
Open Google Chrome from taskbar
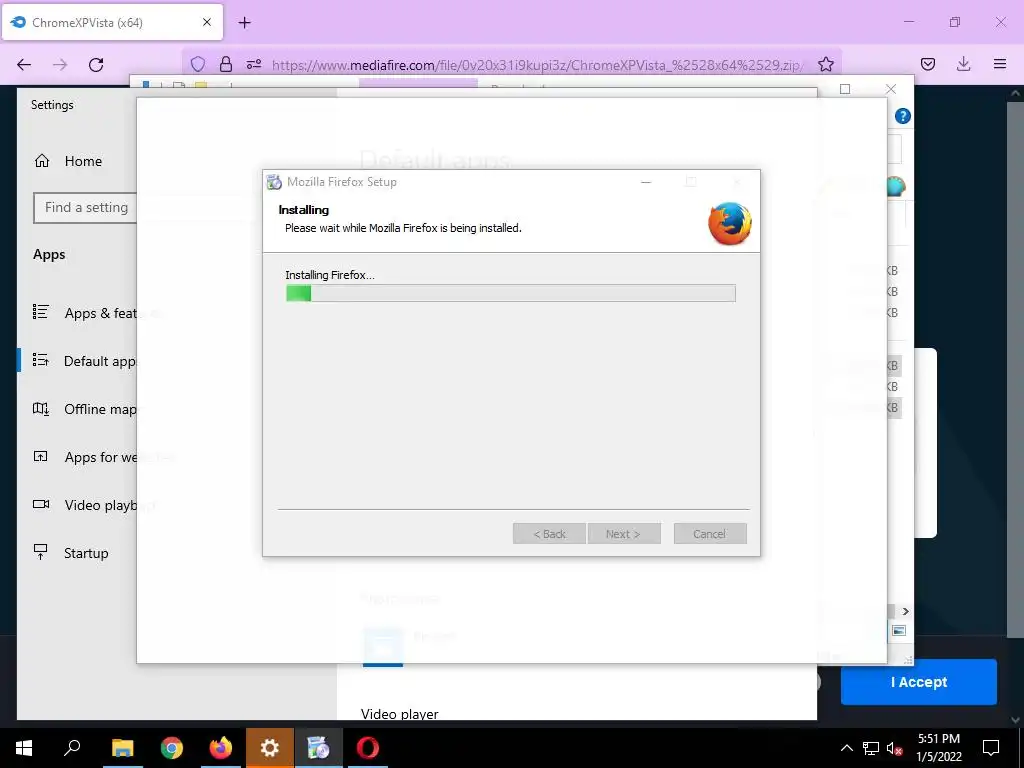pyautogui.click(x=172, y=748)
